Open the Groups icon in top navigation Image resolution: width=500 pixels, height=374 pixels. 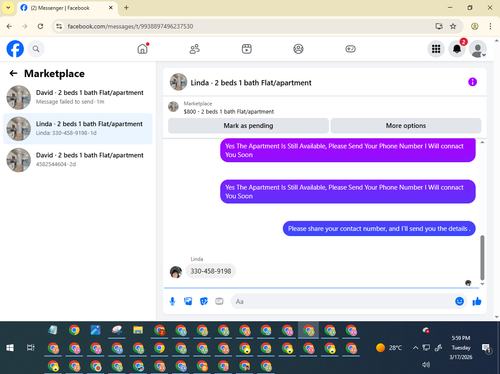(298, 49)
